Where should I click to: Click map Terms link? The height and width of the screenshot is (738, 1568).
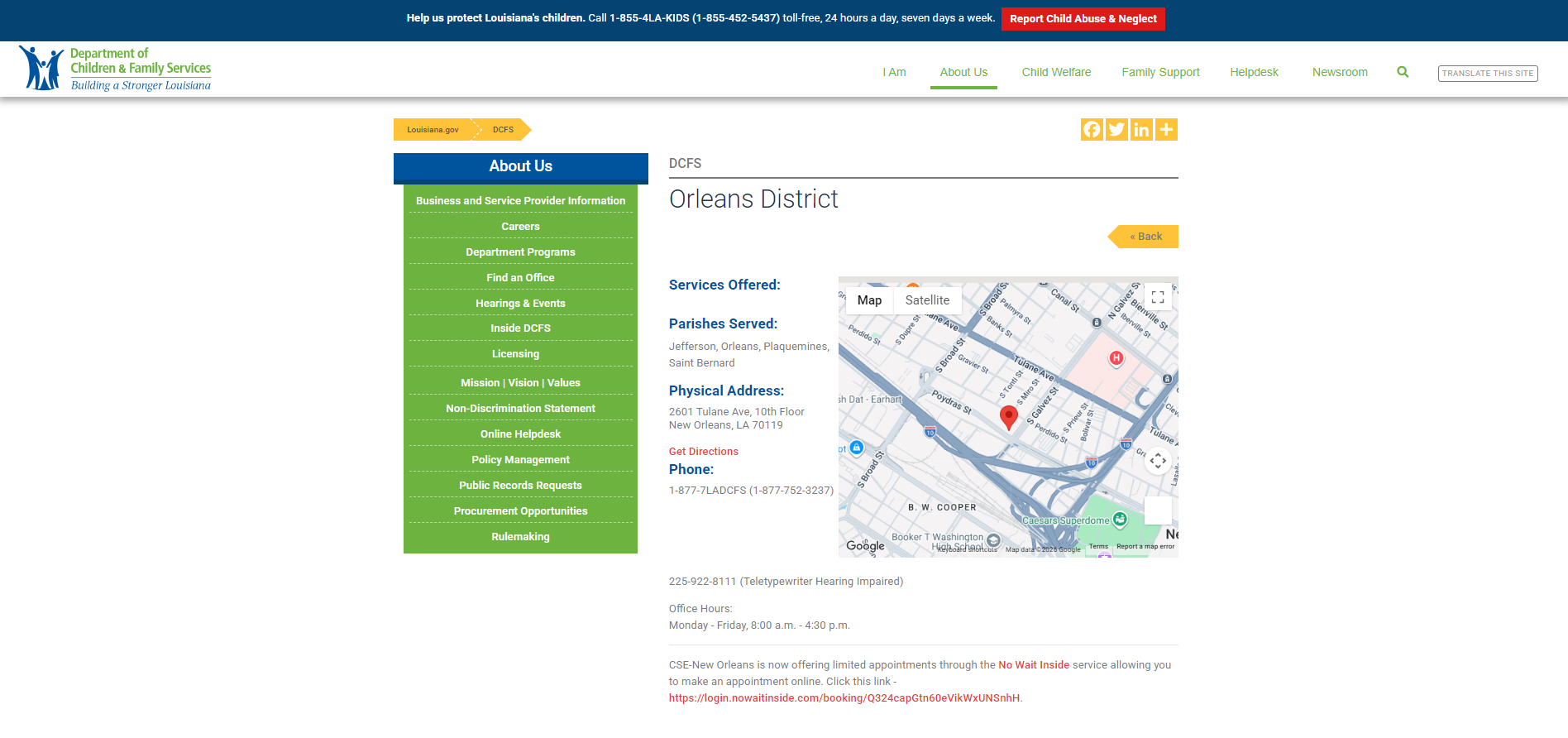click(1098, 547)
